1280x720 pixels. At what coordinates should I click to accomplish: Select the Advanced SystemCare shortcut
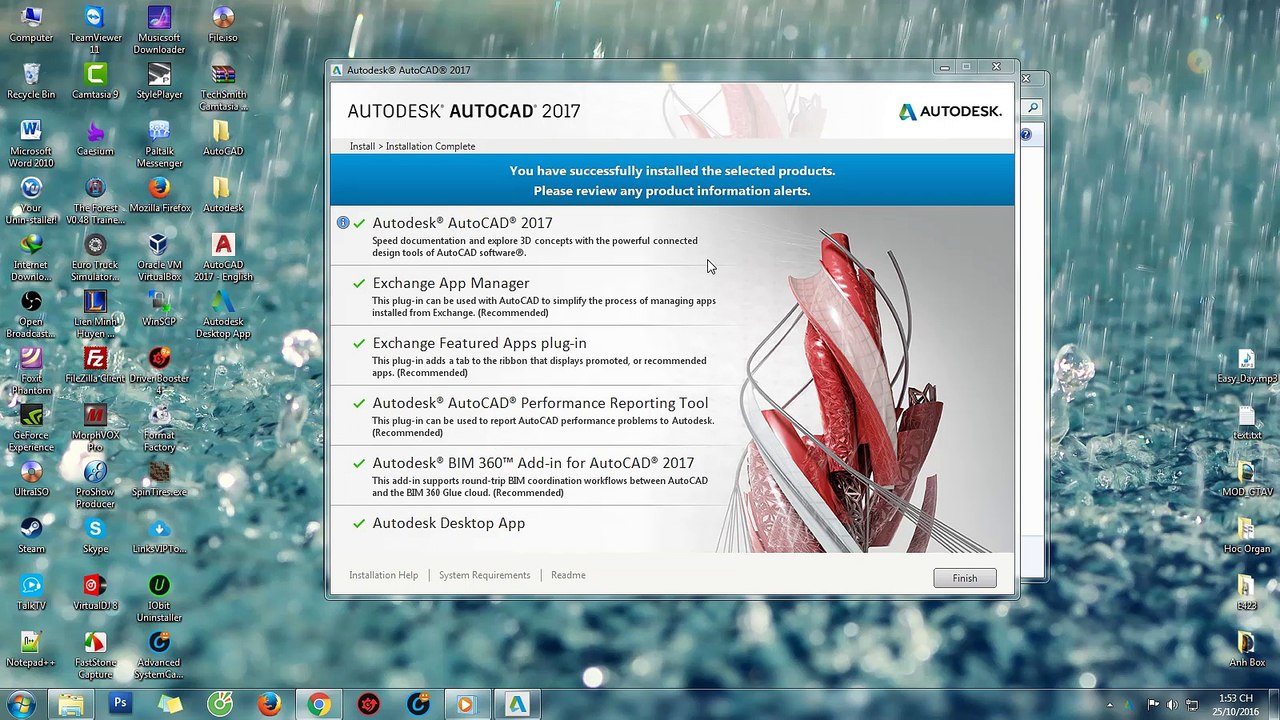pyautogui.click(x=159, y=655)
